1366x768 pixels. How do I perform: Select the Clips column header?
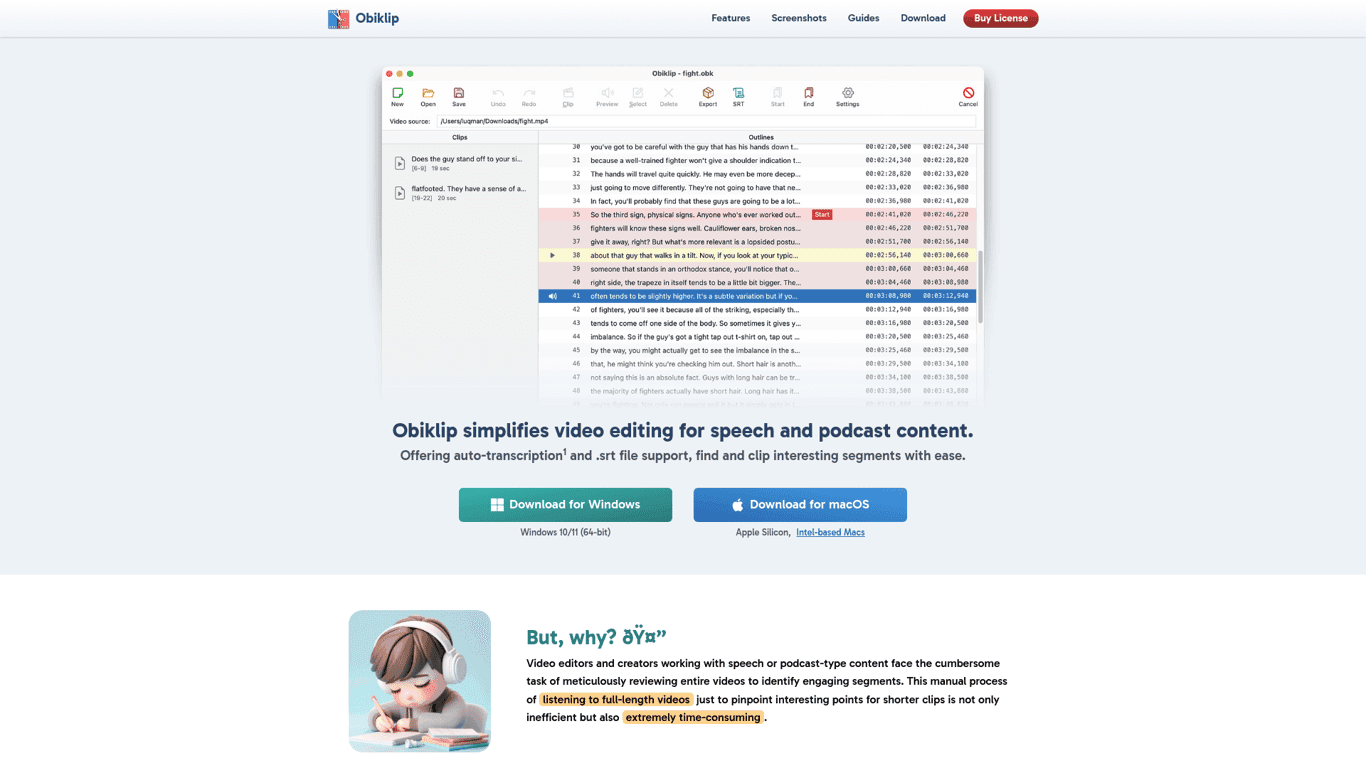(x=460, y=137)
